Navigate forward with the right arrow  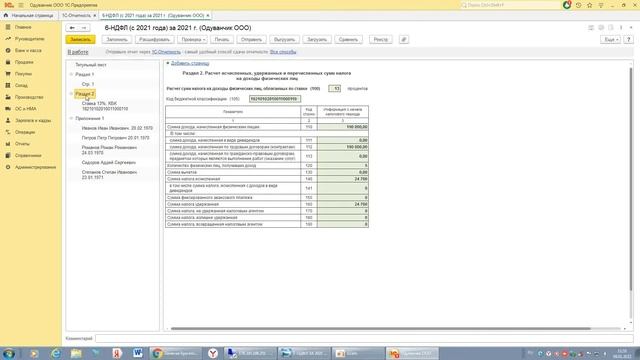tap(84, 28)
